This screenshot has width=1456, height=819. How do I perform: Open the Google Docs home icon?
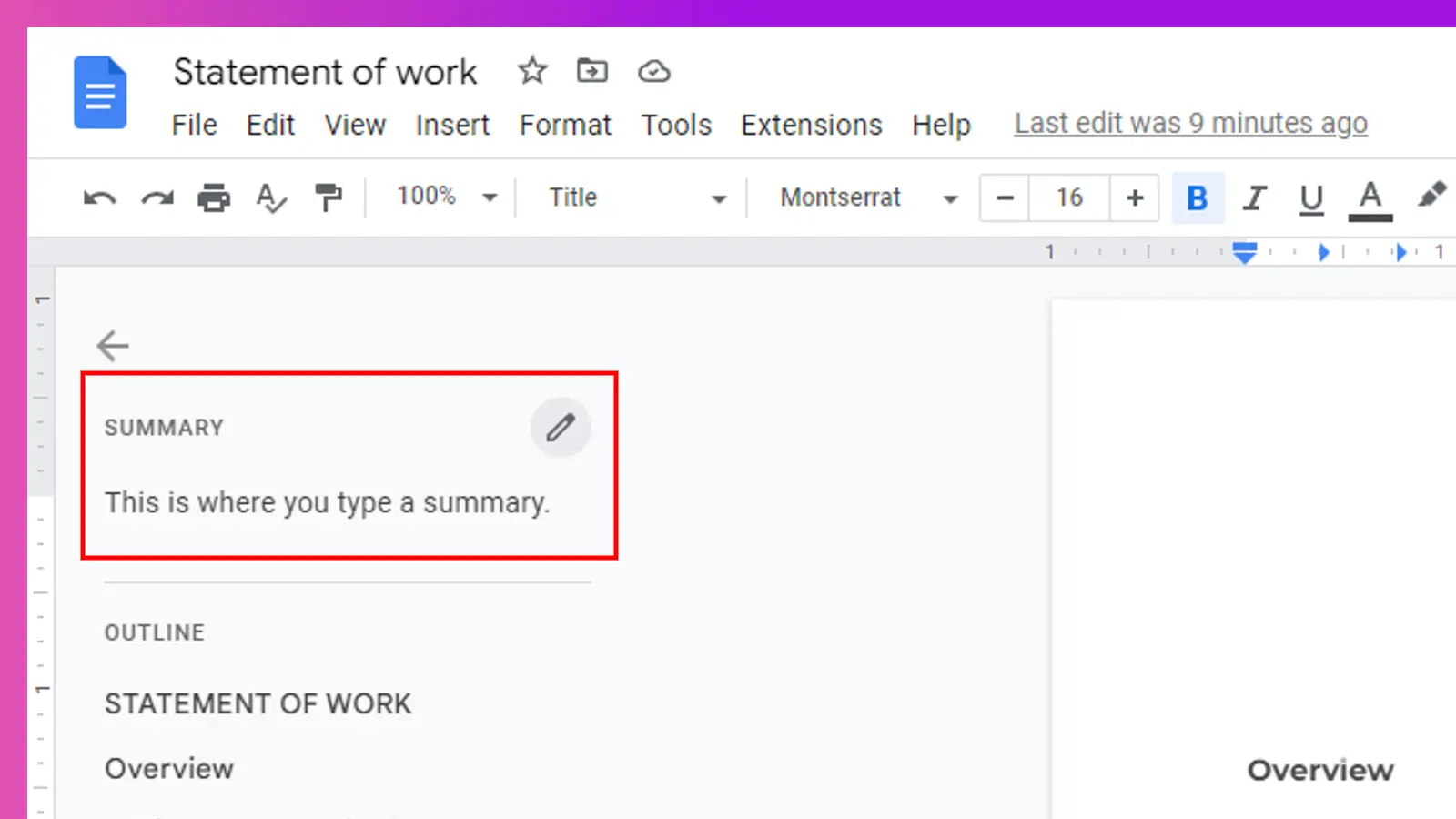tap(100, 92)
